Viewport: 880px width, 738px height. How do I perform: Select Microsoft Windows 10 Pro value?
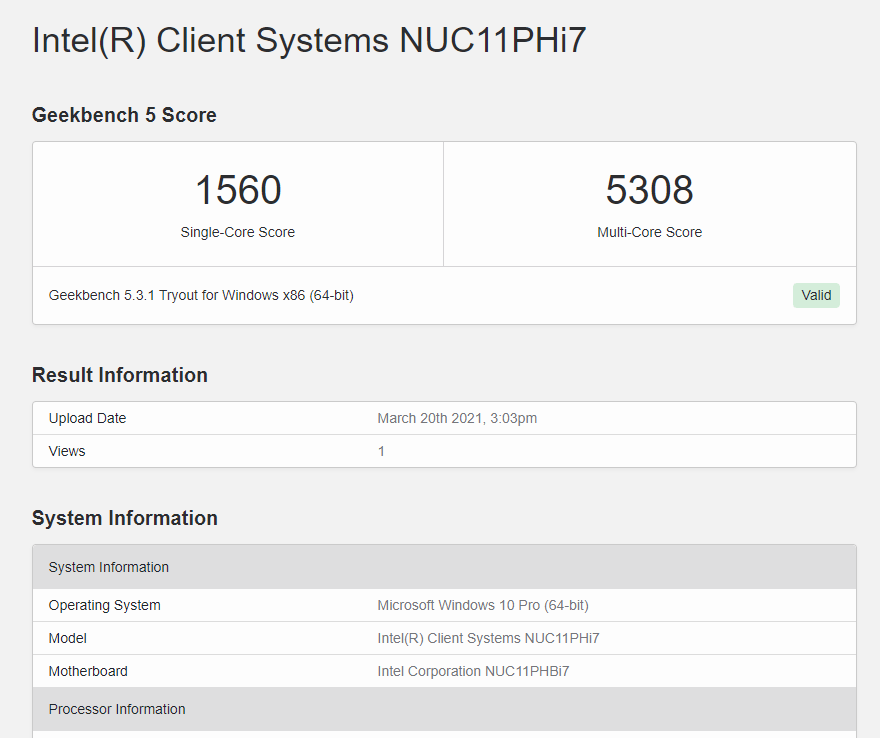pos(483,605)
